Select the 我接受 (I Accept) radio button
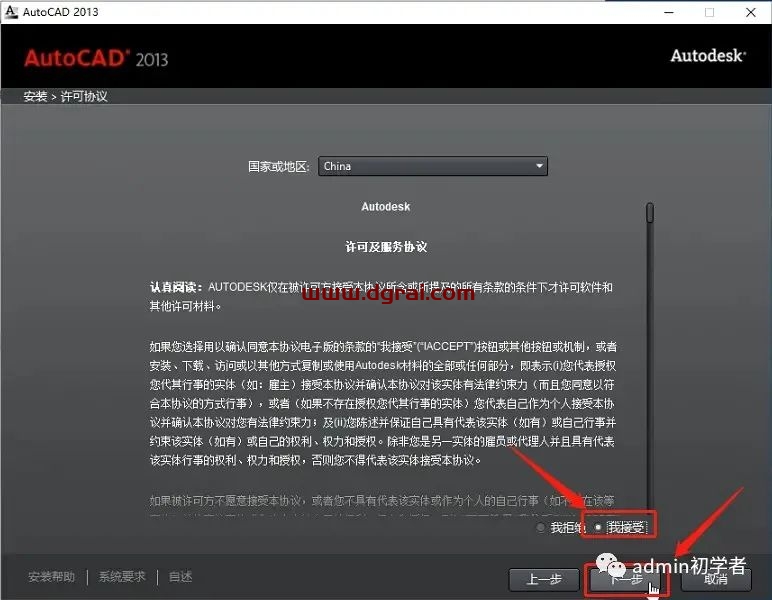The width and height of the screenshot is (772, 600). tap(598, 527)
